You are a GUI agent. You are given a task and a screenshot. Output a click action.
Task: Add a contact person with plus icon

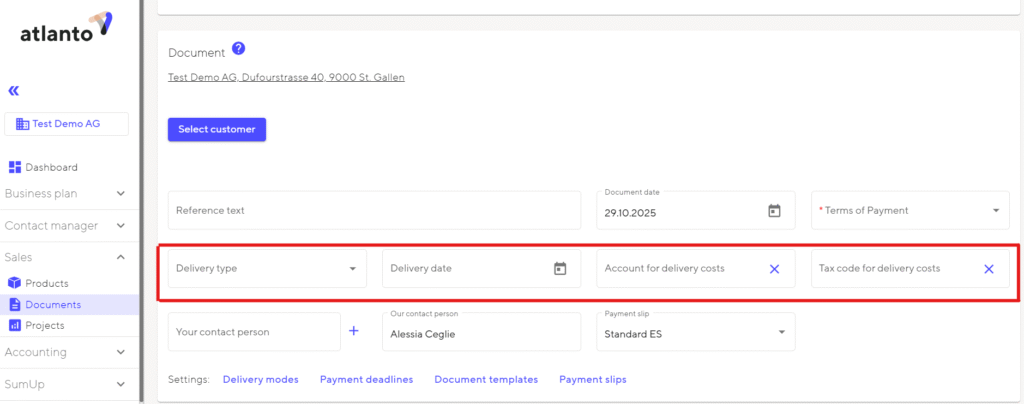pos(354,331)
